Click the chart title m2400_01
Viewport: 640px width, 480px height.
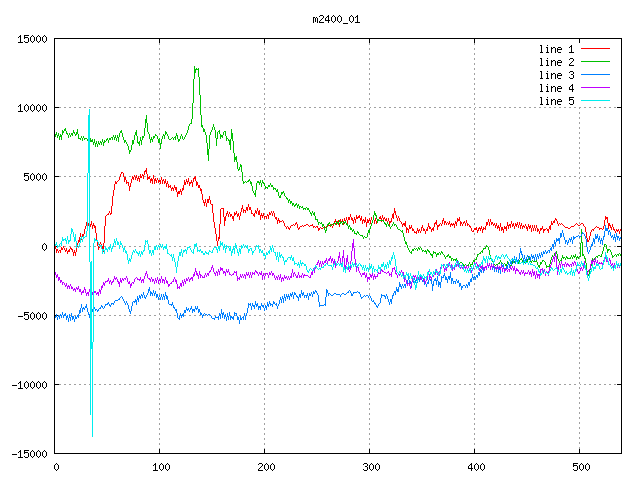pyautogui.click(x=336, y=19)
